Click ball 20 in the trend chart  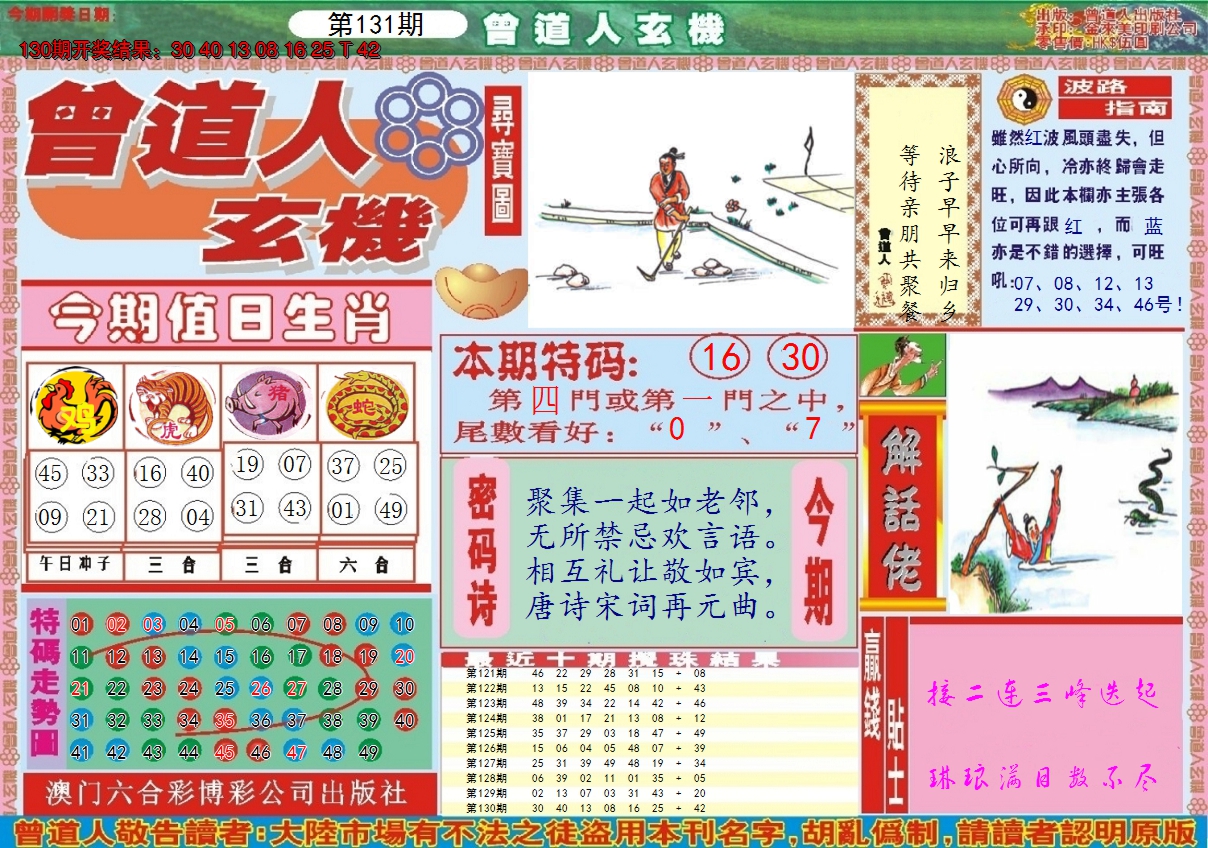(403, 657)
